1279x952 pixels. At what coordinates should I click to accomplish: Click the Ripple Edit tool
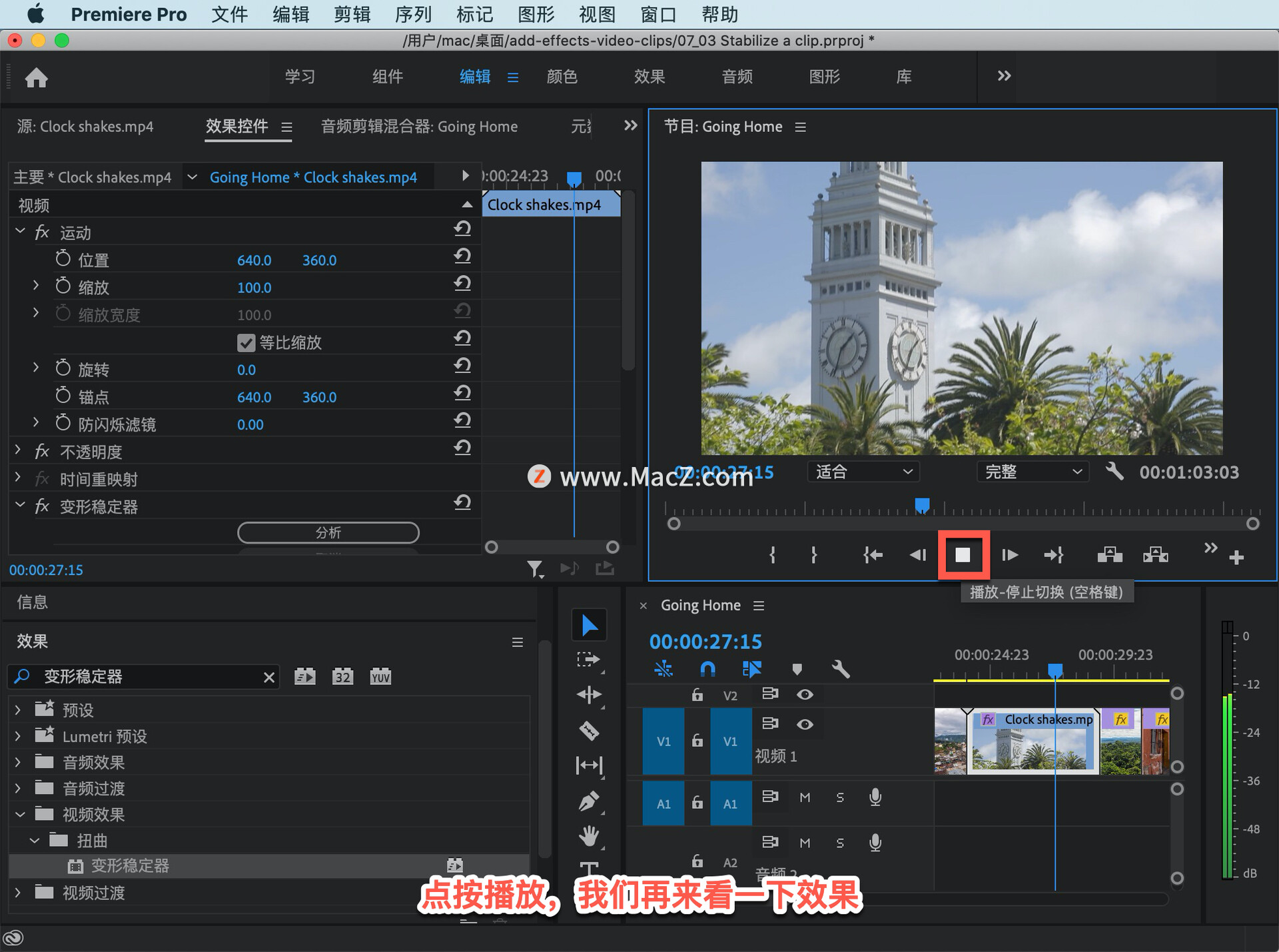589,695
